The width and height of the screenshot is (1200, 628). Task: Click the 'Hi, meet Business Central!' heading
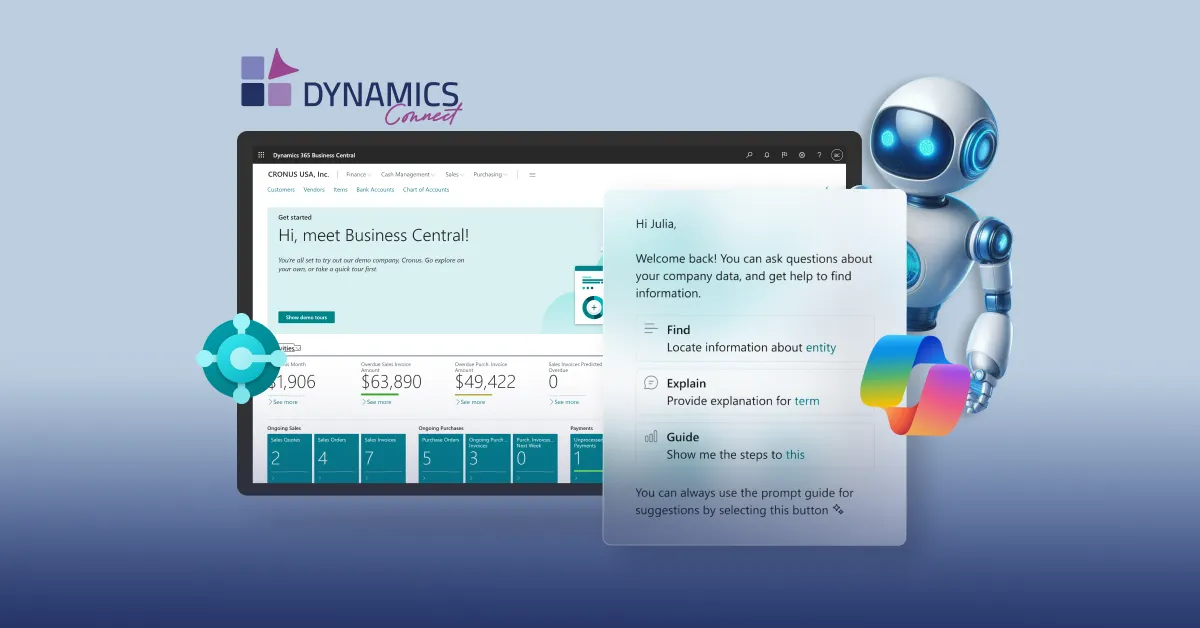[373, 235]
